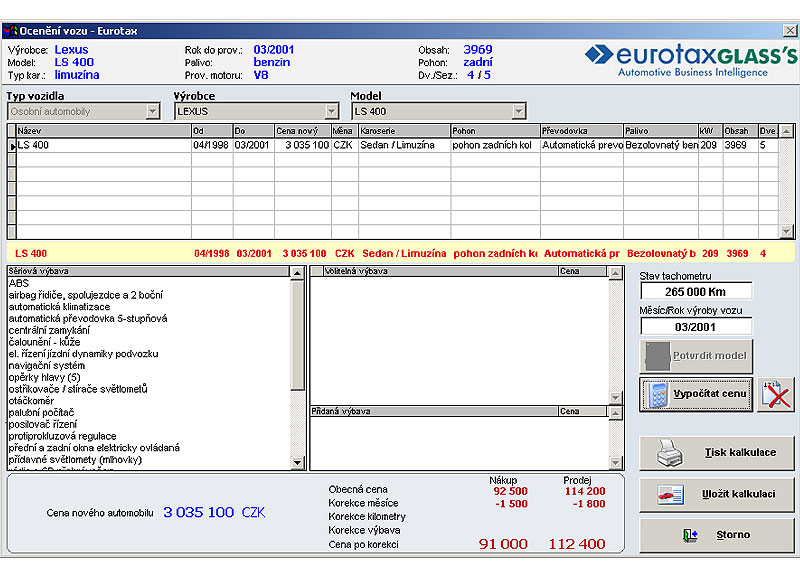This screenshot has height=580, width=800.
Task: Click Přidaná výbava scroll up arrow
Action: click(x=616, y=413)
